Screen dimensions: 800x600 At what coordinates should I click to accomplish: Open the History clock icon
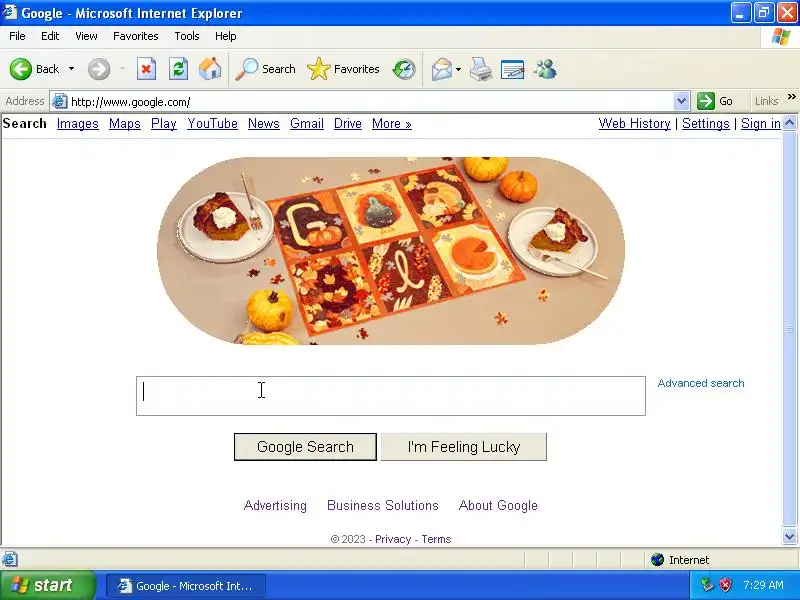pos(404,69)
